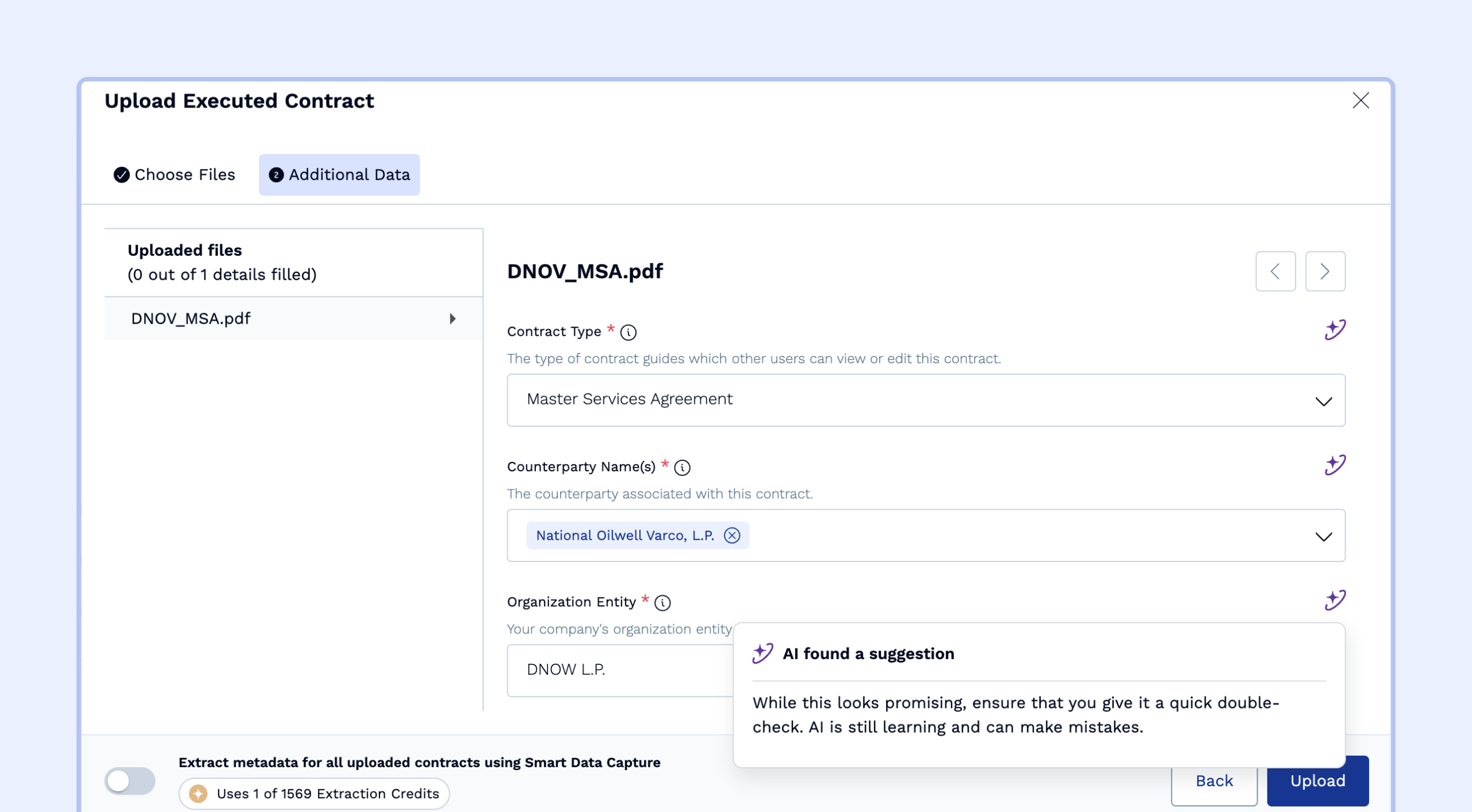This screenshot has width=1472, height=812.
Task: Select the Additional Data step tab
Action: (339, 175)
